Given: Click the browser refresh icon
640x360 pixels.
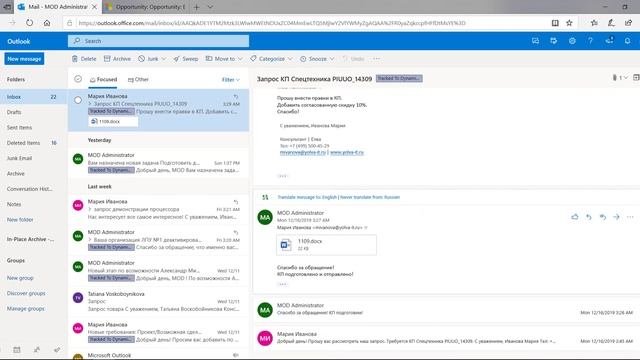Looking at the screenshot, I should (x=29, y=23).
